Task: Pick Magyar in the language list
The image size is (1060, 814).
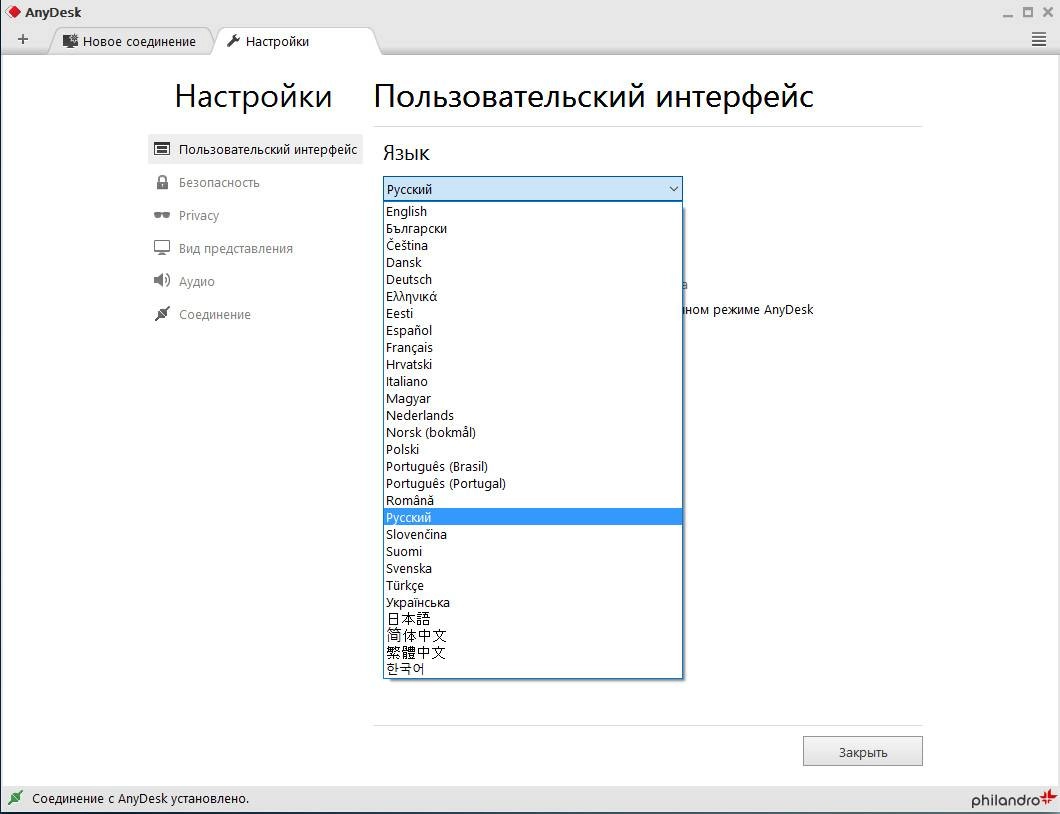Action: pos(533,398)
